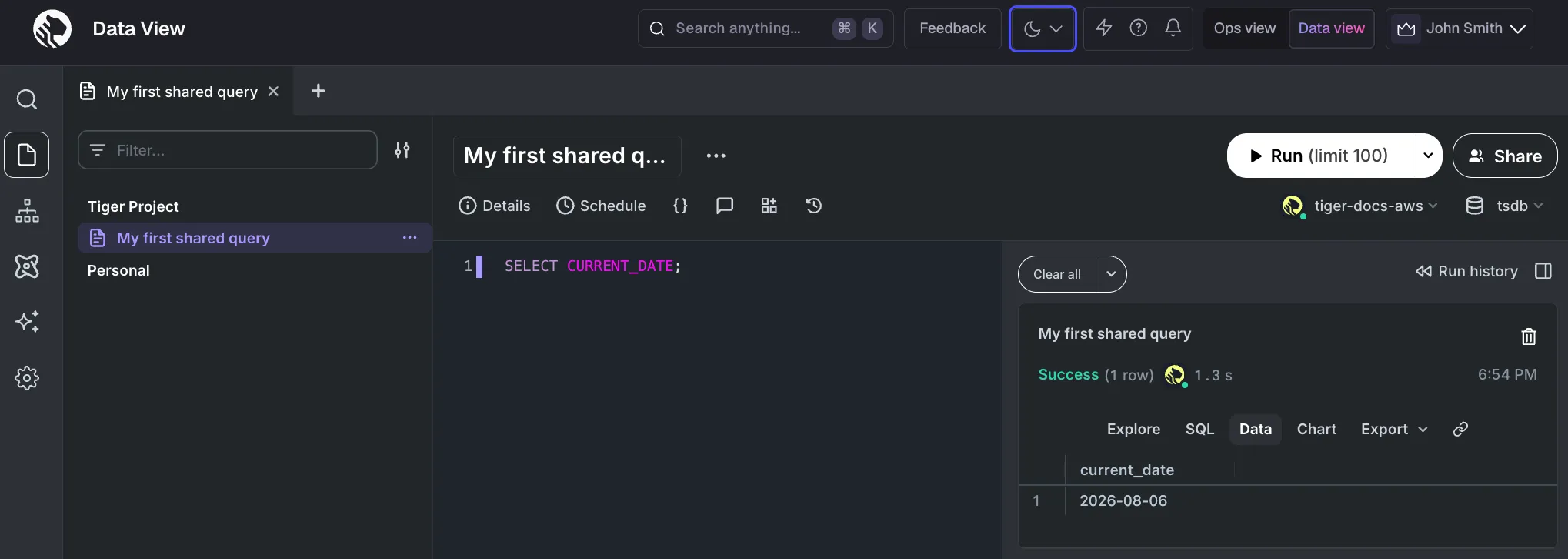
Task: Open the comments speech bubble icon
Action: click(725, 206)
